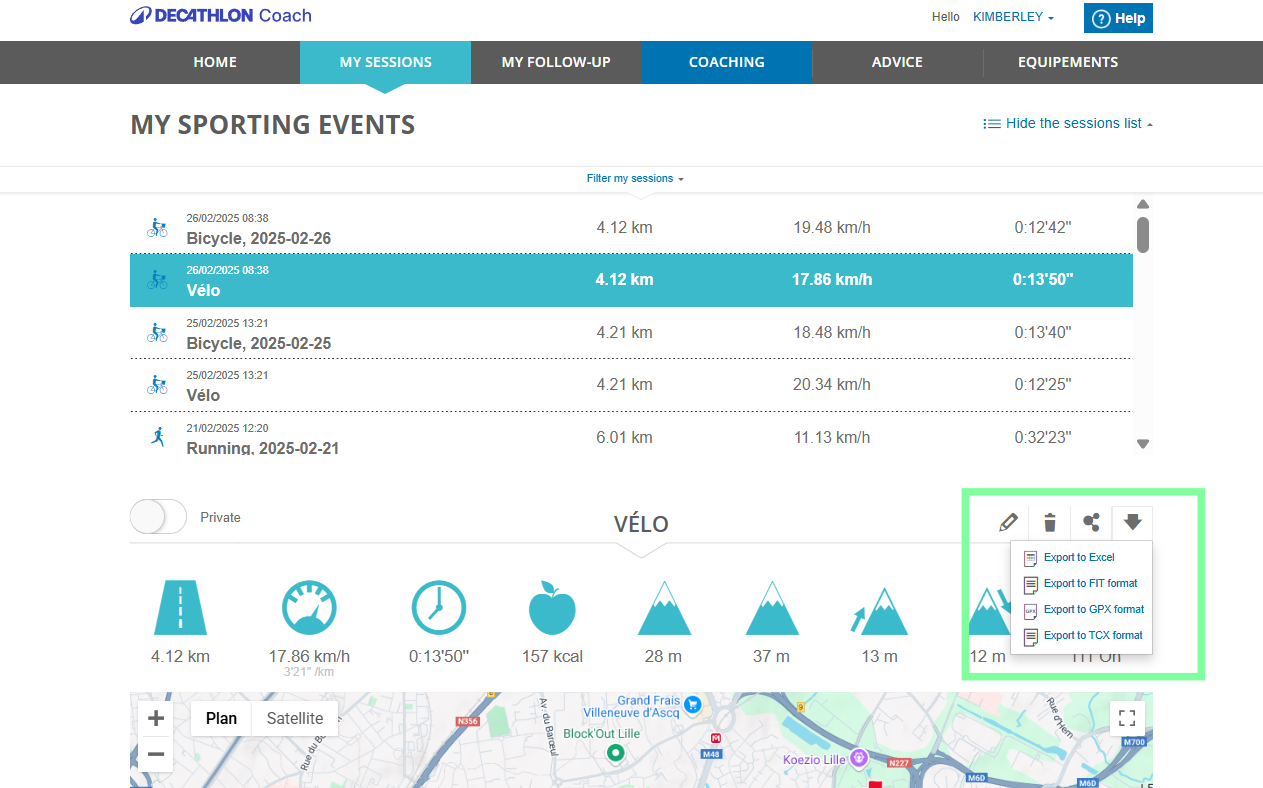
Task: Open the MY FOLLOW-UP tab
Action: 556,62
